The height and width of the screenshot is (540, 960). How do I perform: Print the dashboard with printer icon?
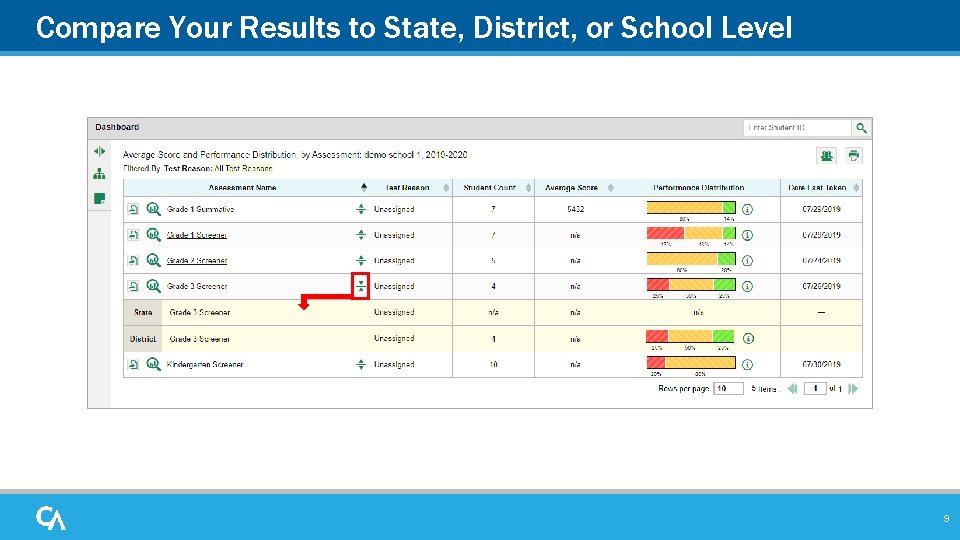(853, 156)
